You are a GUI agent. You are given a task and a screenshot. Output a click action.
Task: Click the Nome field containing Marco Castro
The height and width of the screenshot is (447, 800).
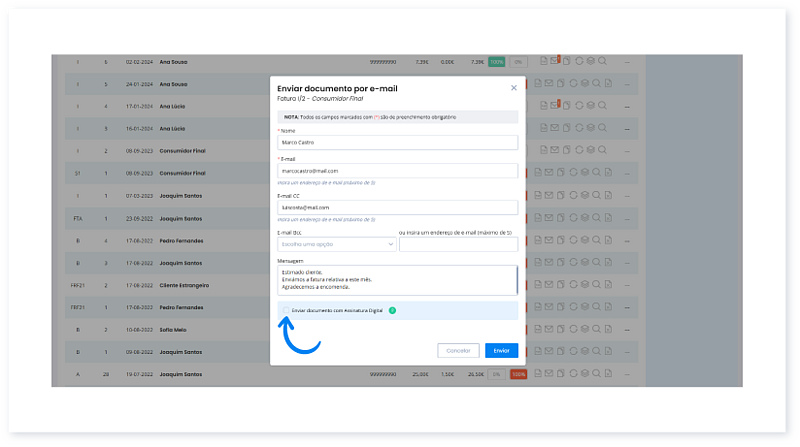click(x=397, y=142)
